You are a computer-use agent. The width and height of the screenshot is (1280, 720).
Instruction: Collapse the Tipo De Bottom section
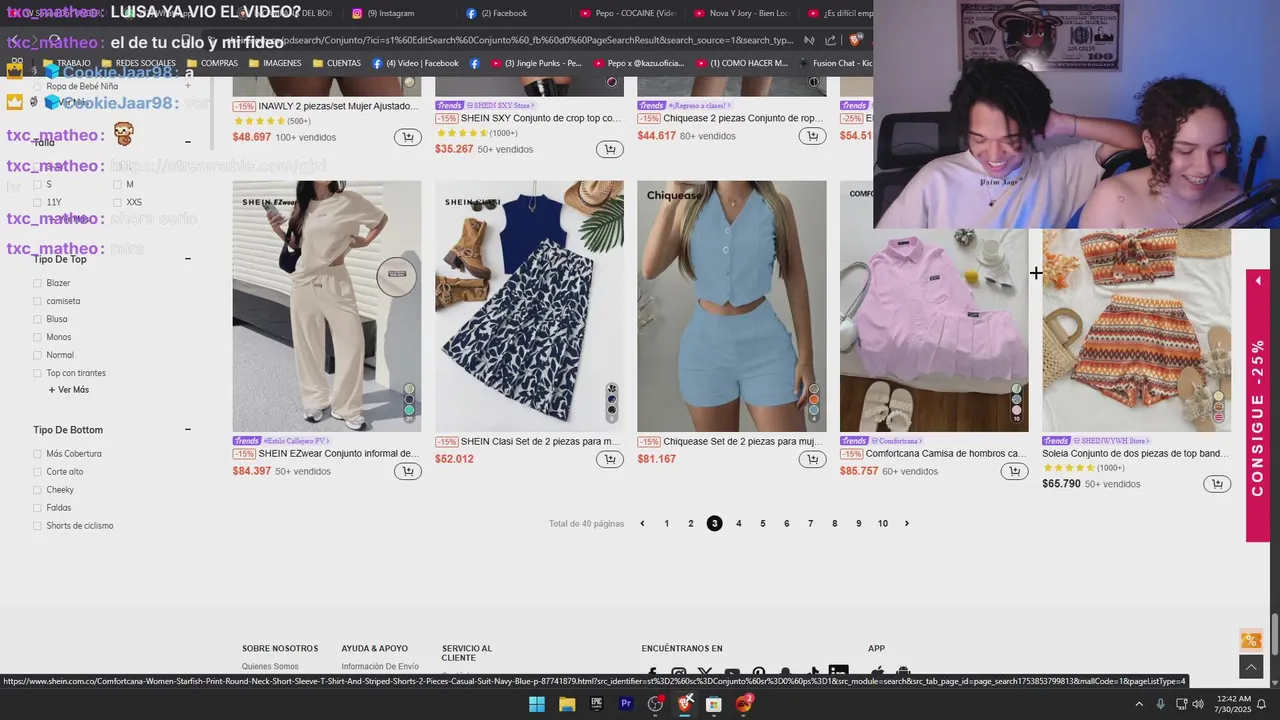188,430
